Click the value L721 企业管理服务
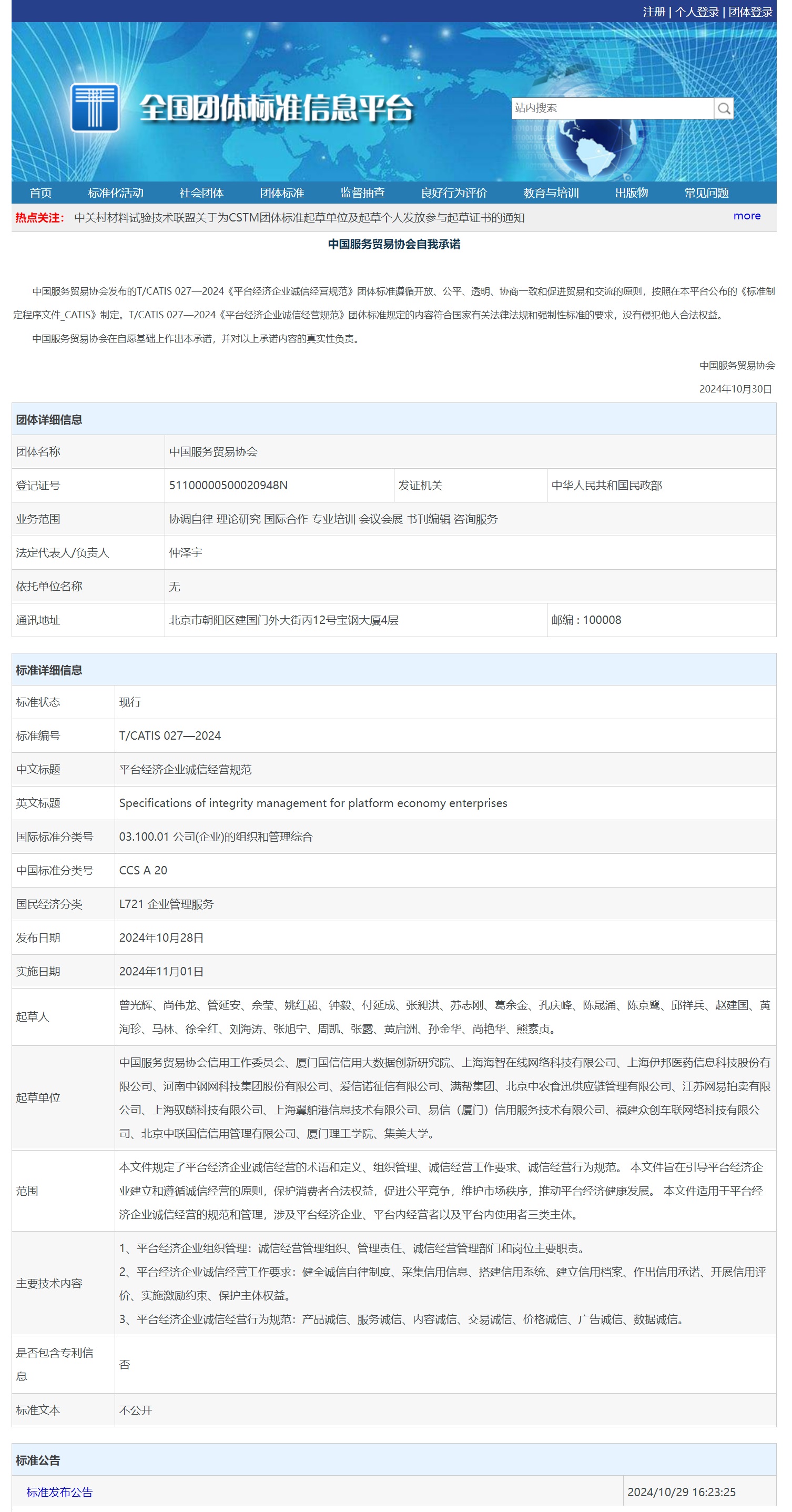The image size is (792, 1512). tap(166, 904)
